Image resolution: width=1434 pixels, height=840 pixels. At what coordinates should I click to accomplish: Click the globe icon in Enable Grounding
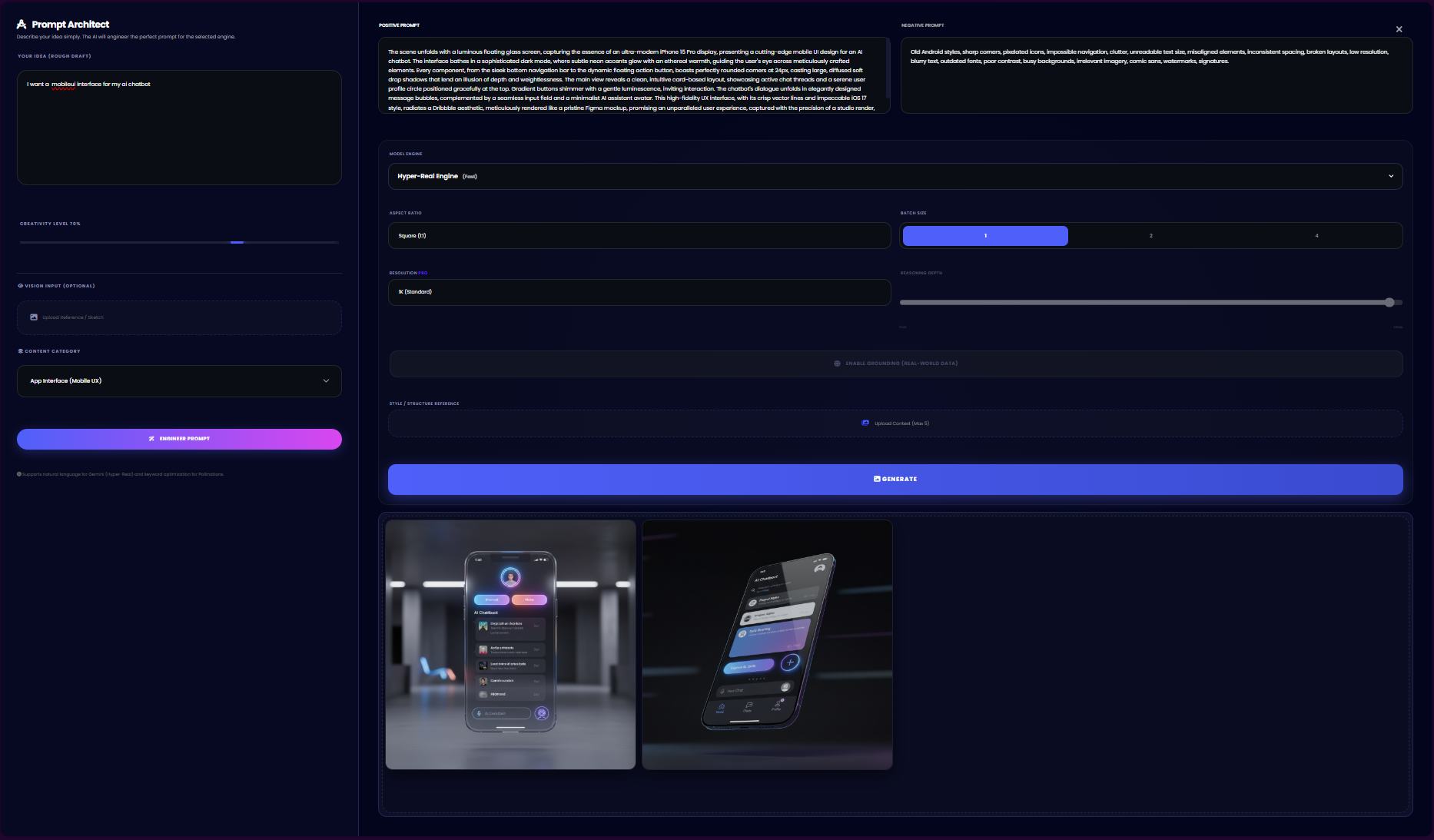(x=837, y=364)
